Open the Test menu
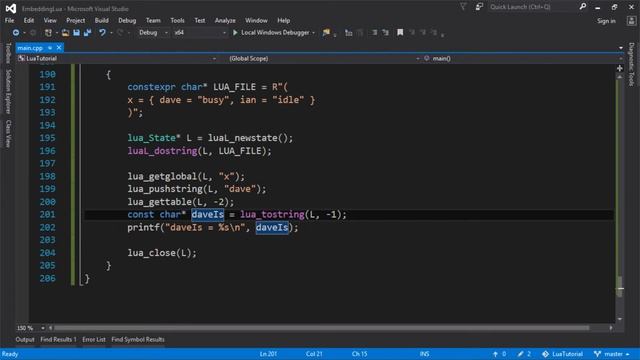This screenshot has width=640, height=360. (x=200, y=20)
